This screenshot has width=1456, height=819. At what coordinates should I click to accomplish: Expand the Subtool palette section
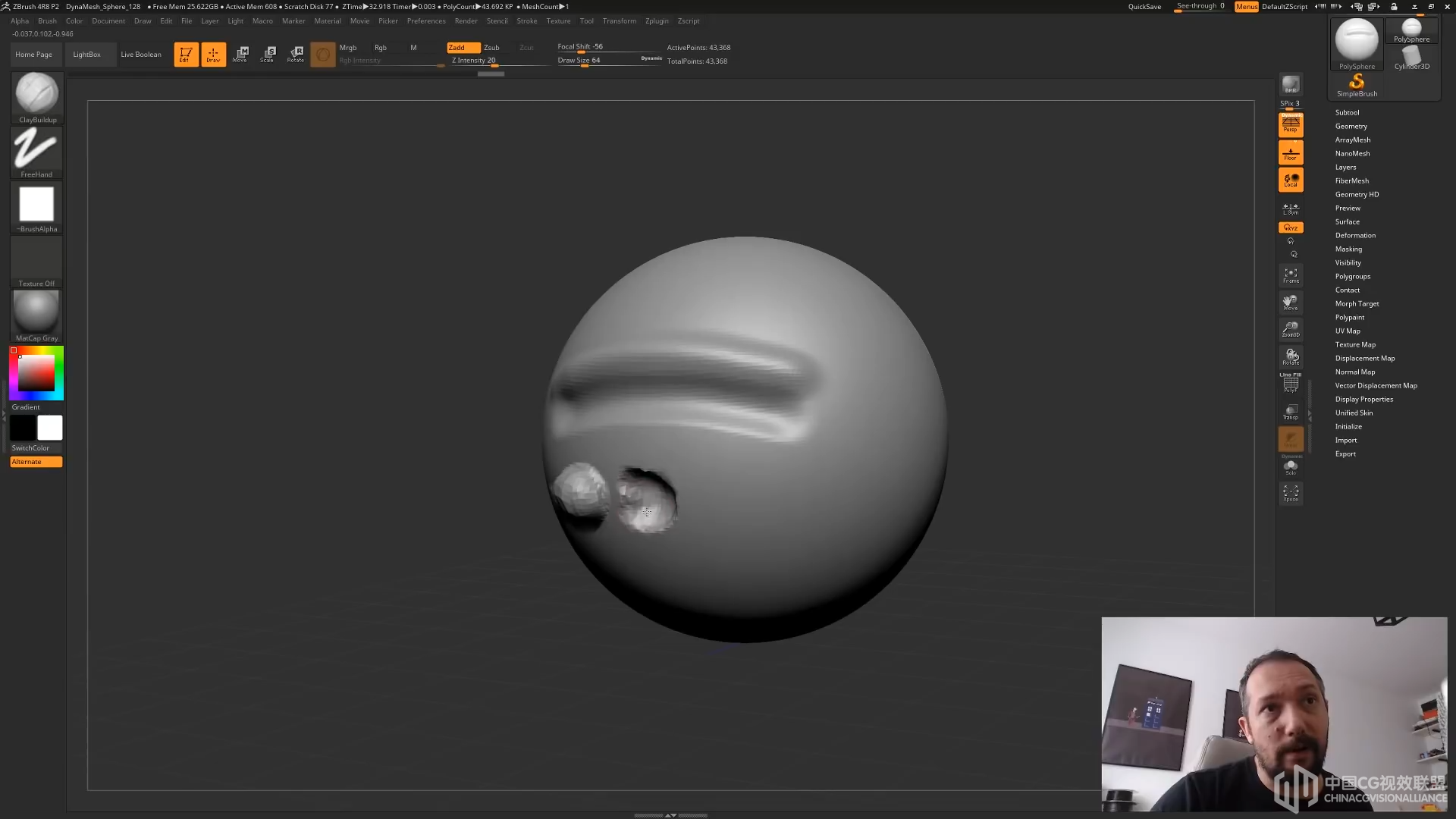click(x=1347, y=112)
